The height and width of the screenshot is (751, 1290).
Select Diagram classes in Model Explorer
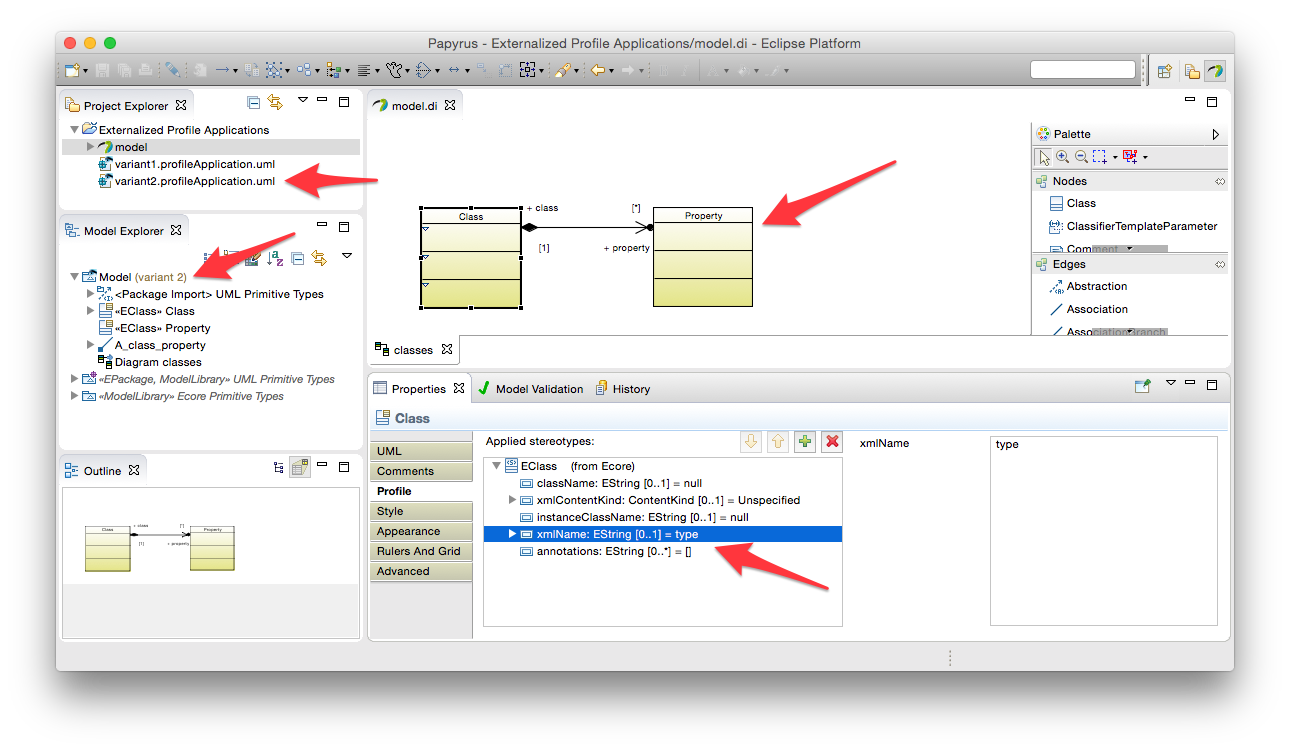click(x=150, y=362)
